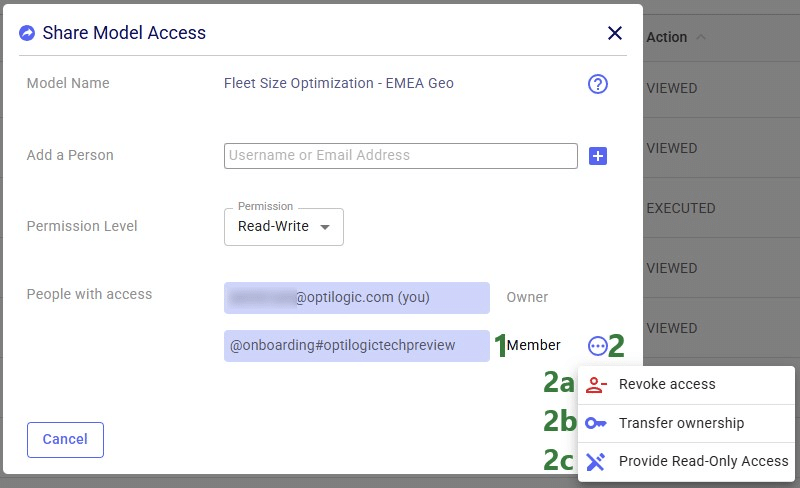Choose Transfer ownership menu option
This screenshot has width=800, height=488.
681,423
